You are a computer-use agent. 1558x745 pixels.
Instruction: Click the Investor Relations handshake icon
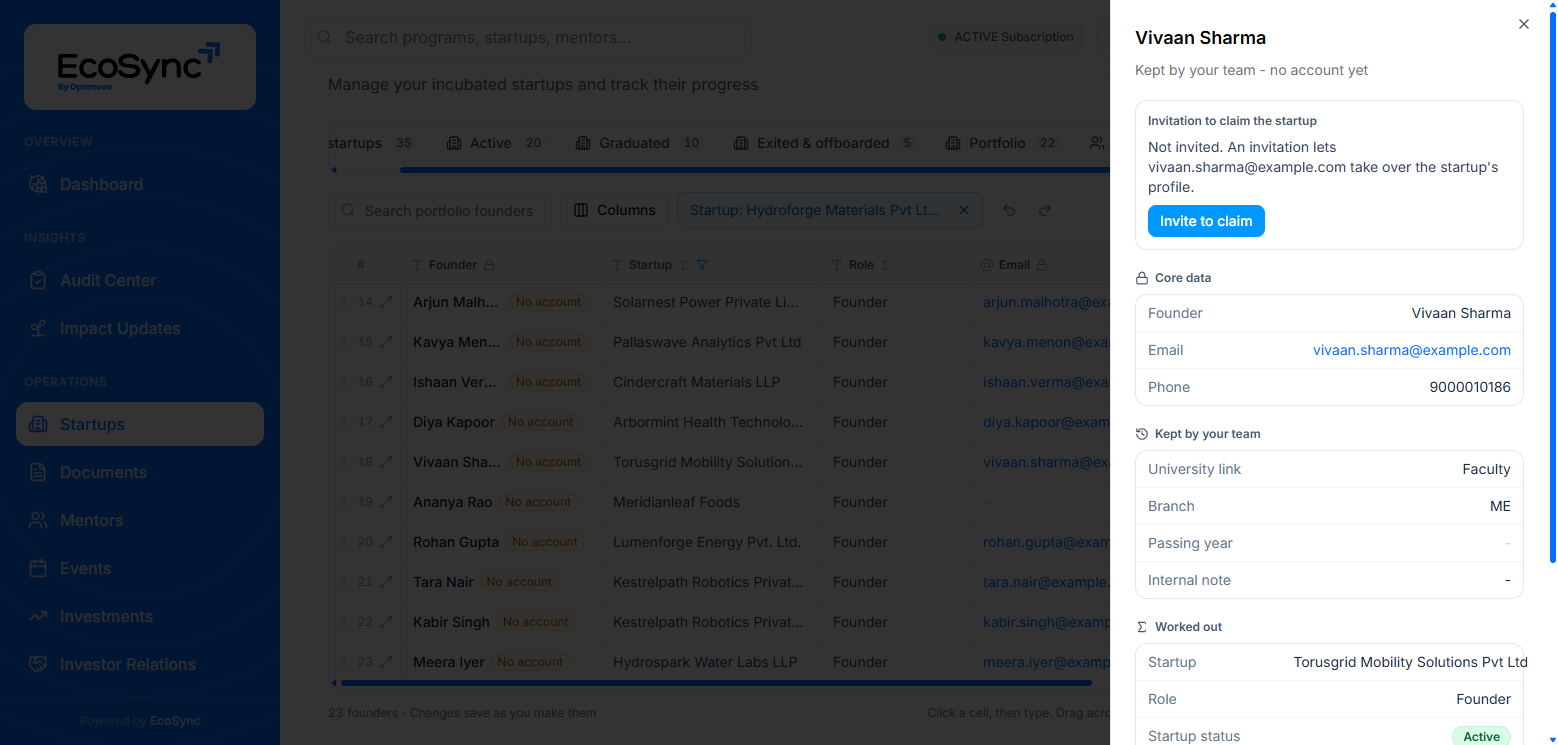point(38,664)
